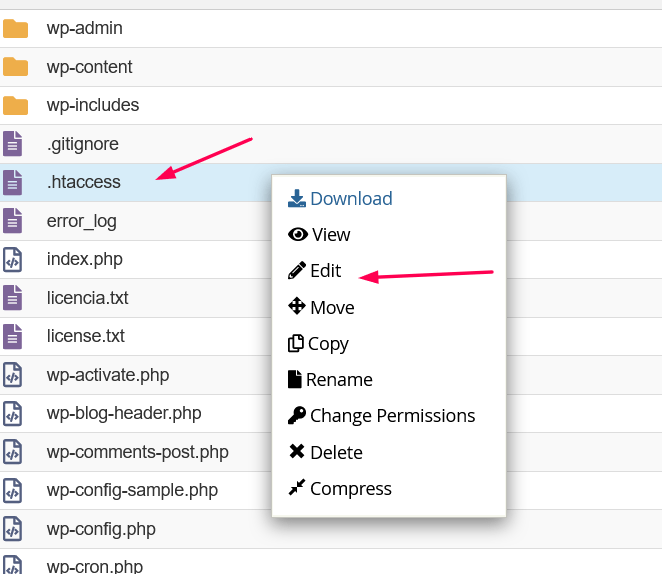Click the wp-config-sample.php code file icon
This screenshot has width=662, height=574.
click(12, 490)
